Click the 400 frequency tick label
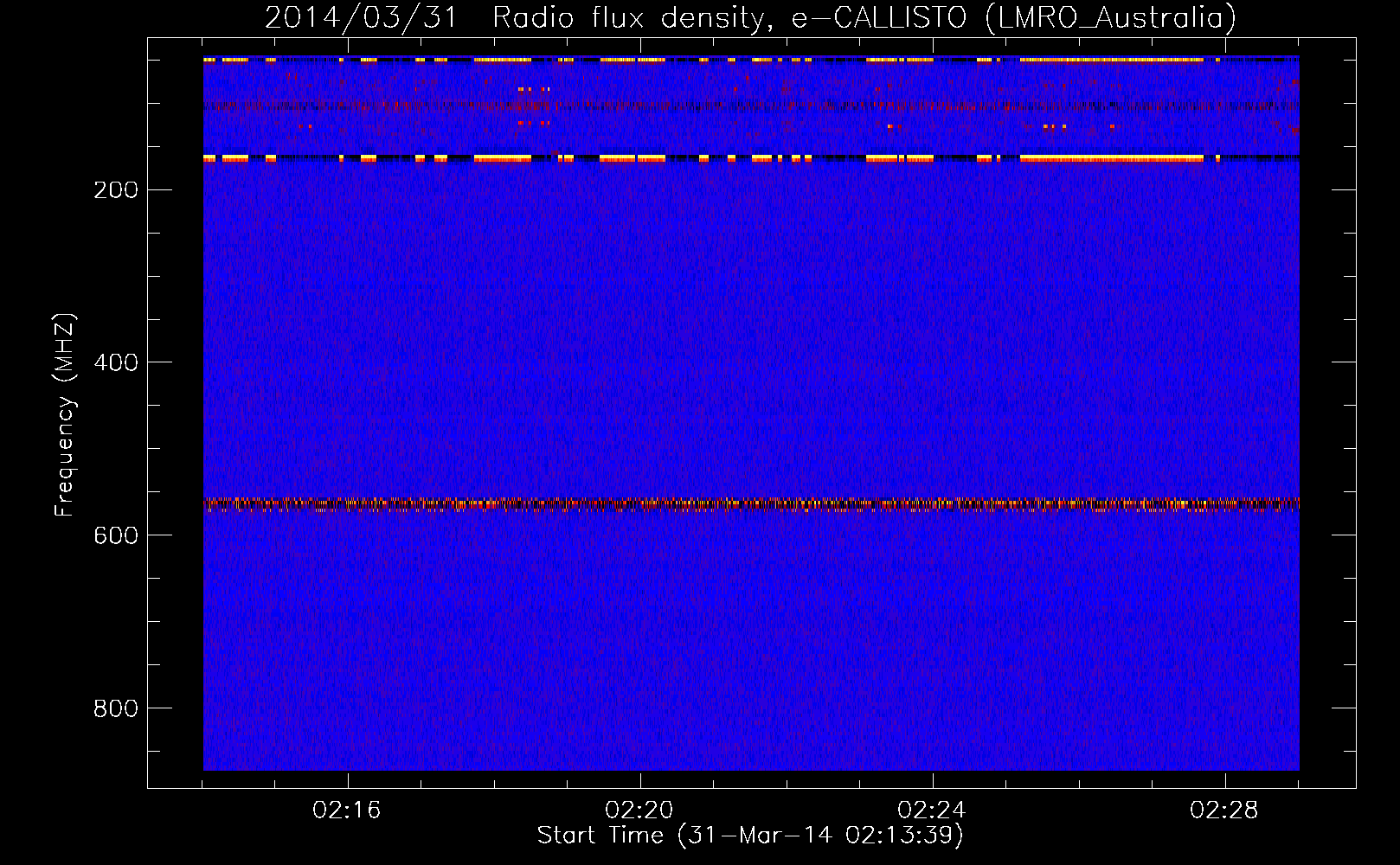1400x865 pixels. tap(116, 362)
